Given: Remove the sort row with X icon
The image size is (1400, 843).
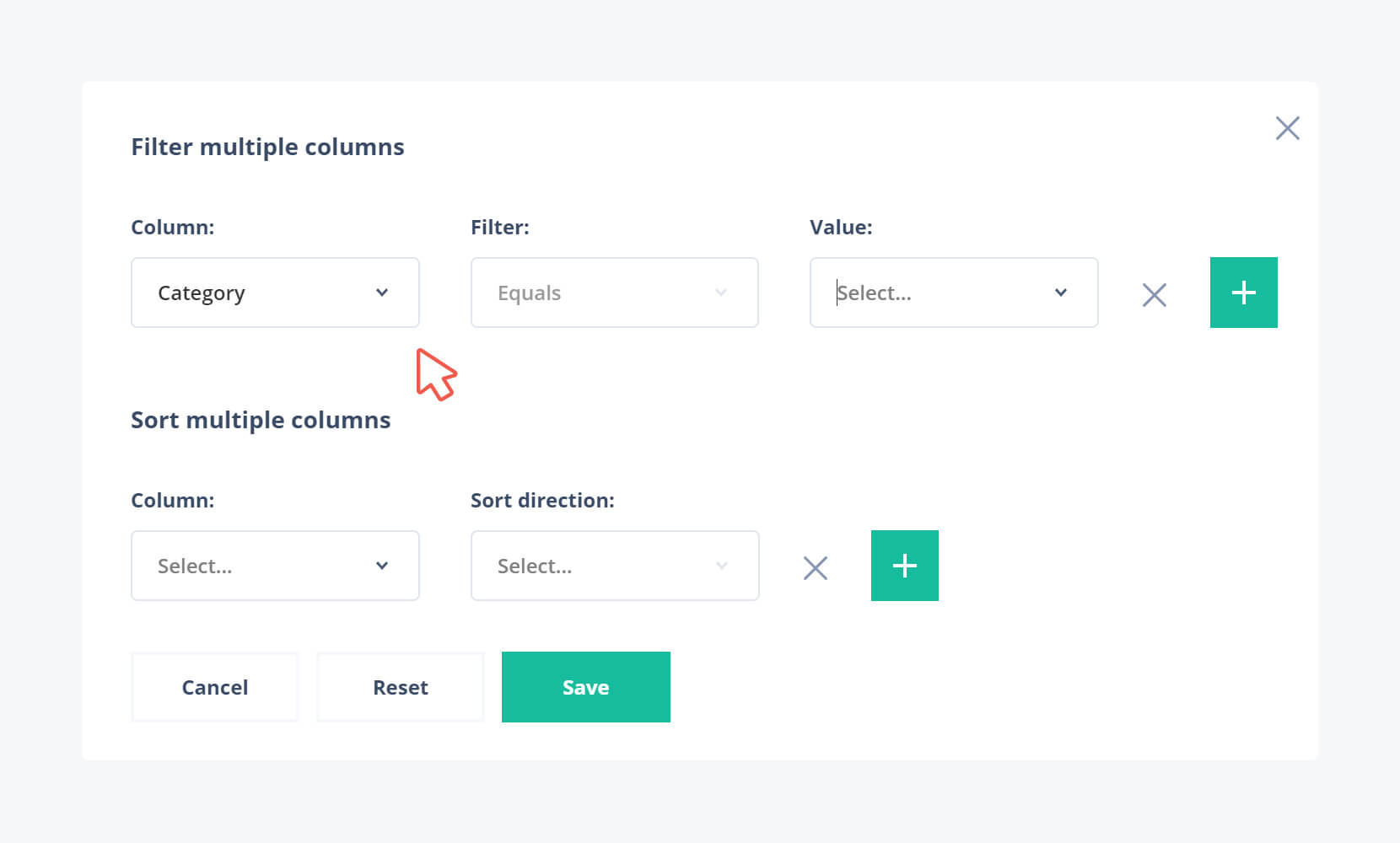Looking at the screenshot, I should click(815, 567).
